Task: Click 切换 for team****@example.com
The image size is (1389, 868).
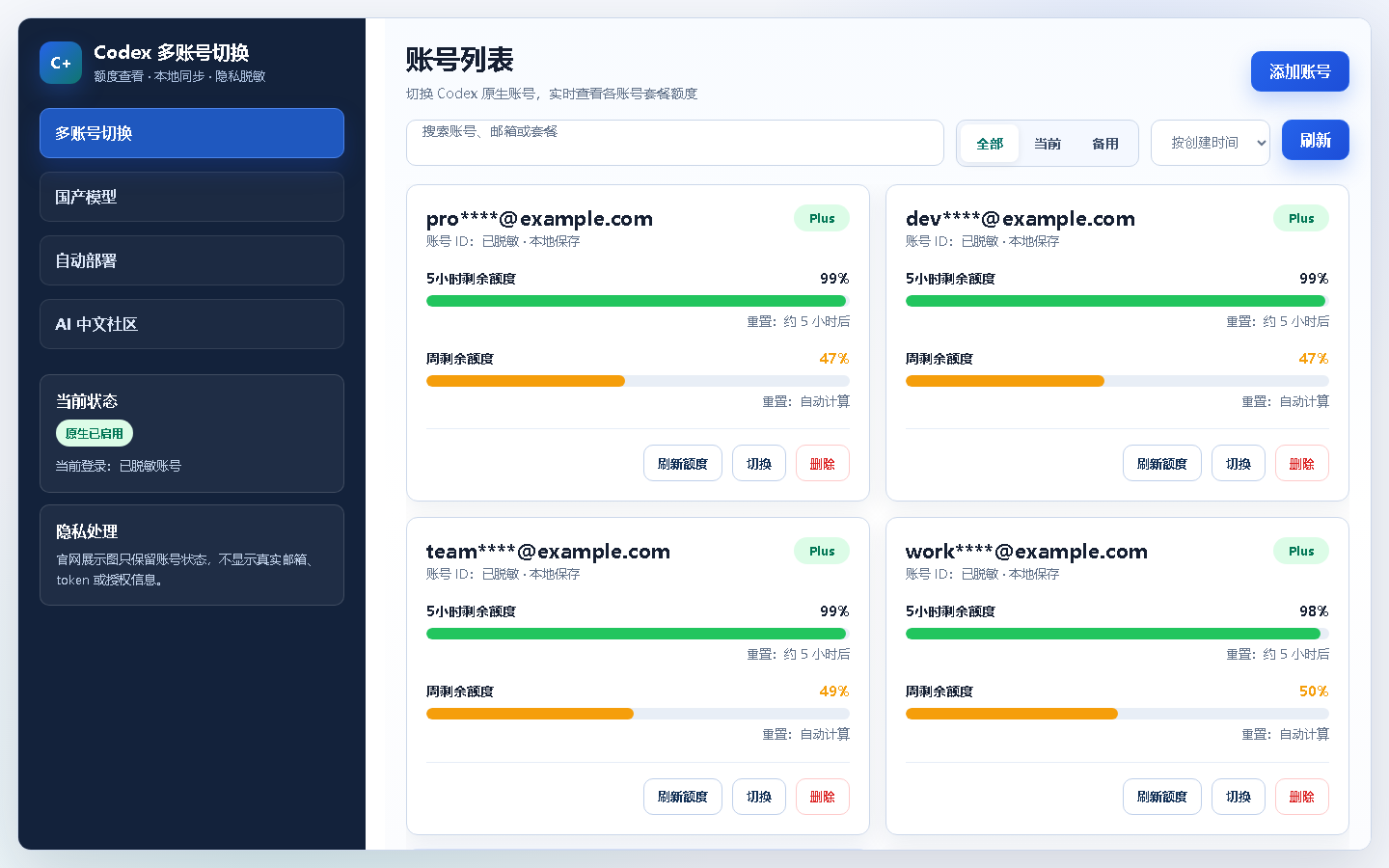Action: pos(759,797)
